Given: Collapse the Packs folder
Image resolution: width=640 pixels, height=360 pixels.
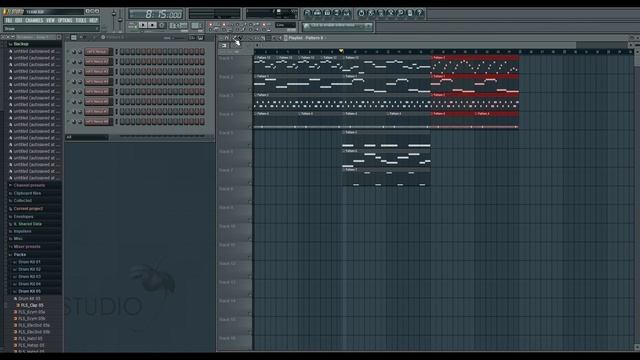Looking at the screenshot, I should [x=20, y=254].
